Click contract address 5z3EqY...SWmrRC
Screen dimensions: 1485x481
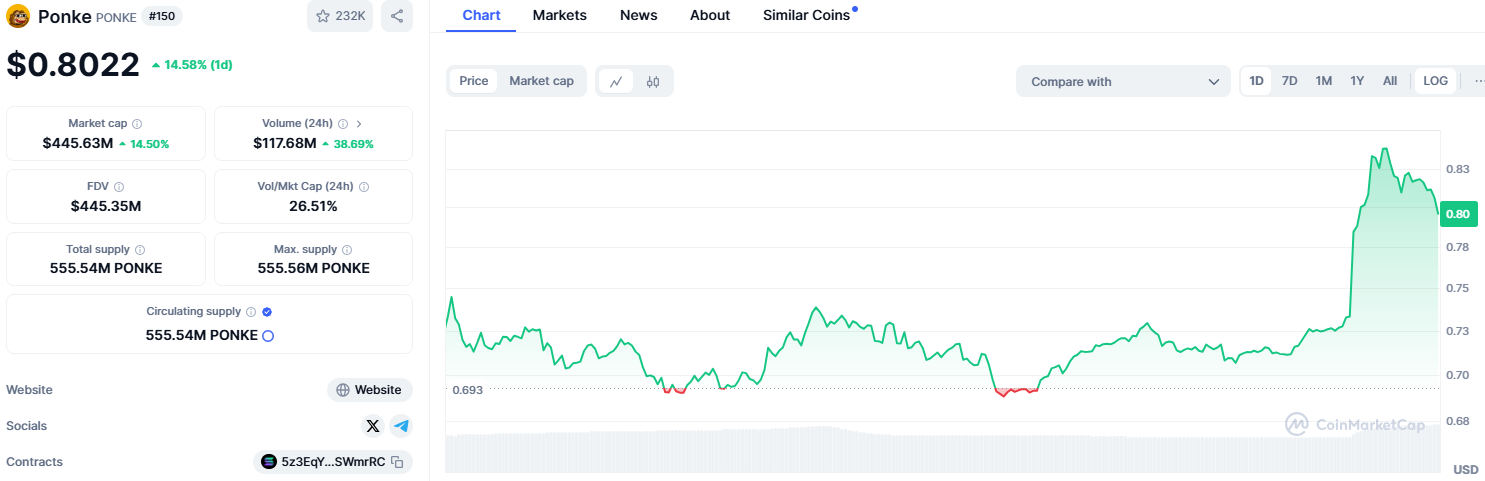(333, 462)
